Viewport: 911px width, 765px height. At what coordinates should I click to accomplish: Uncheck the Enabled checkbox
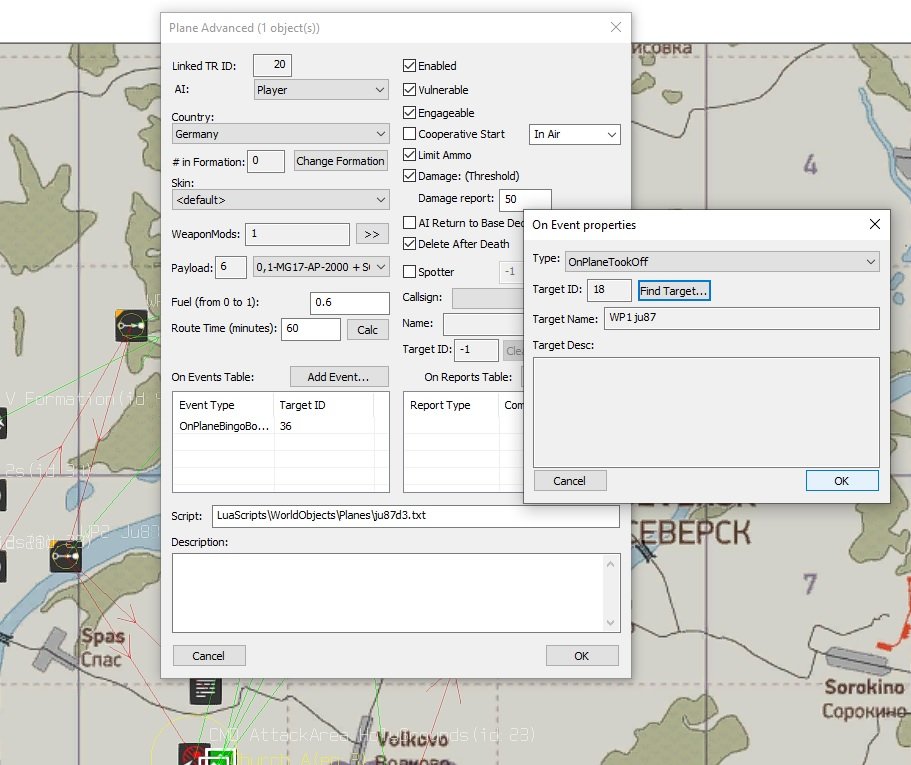point(410,66)
